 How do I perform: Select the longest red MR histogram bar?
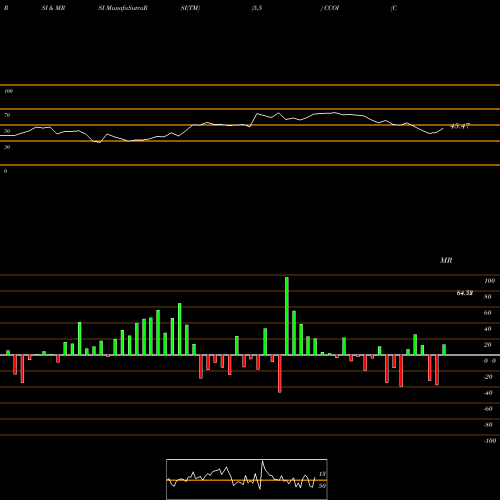point(280,374)
